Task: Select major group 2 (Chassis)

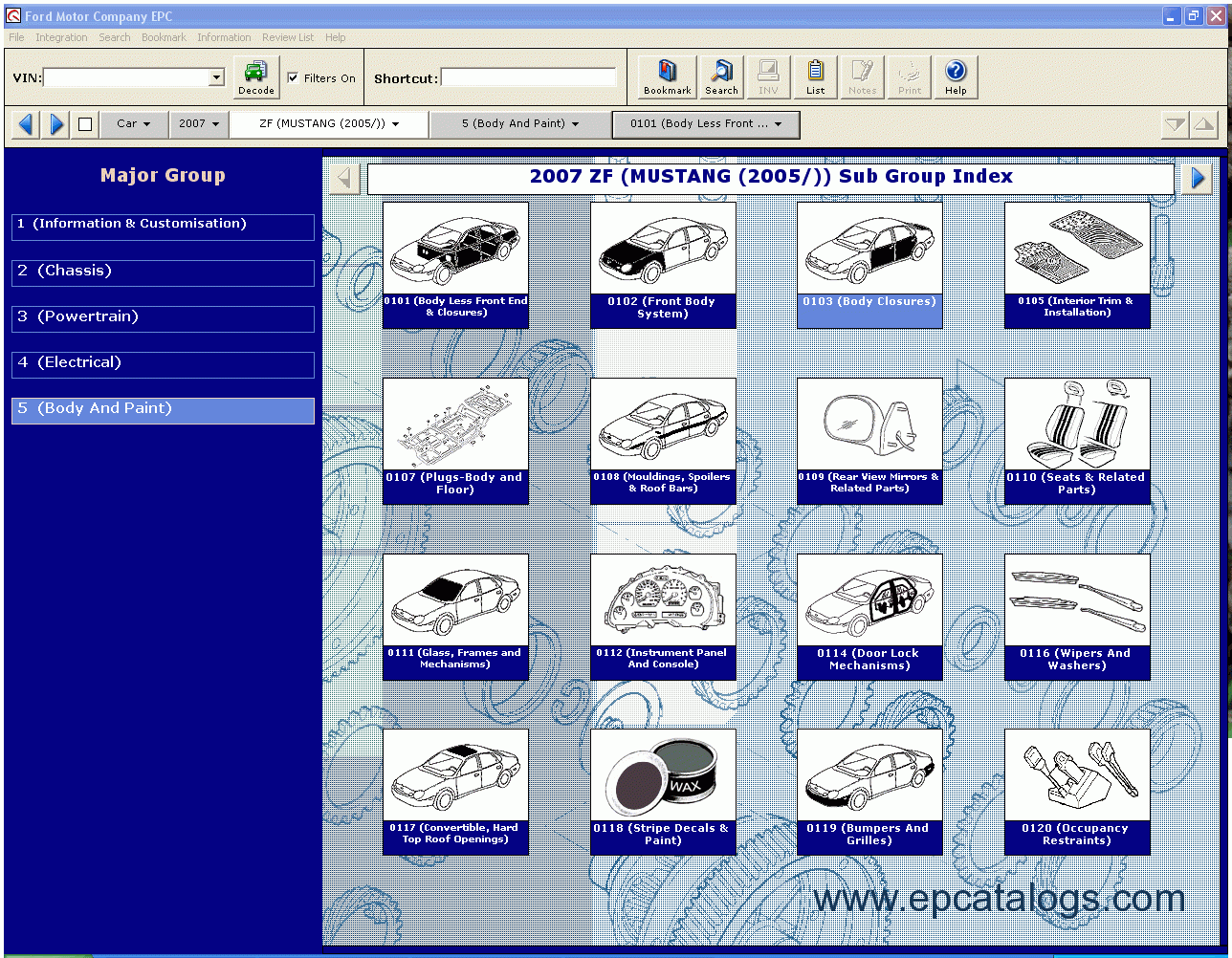Action: tap(163, 272)
